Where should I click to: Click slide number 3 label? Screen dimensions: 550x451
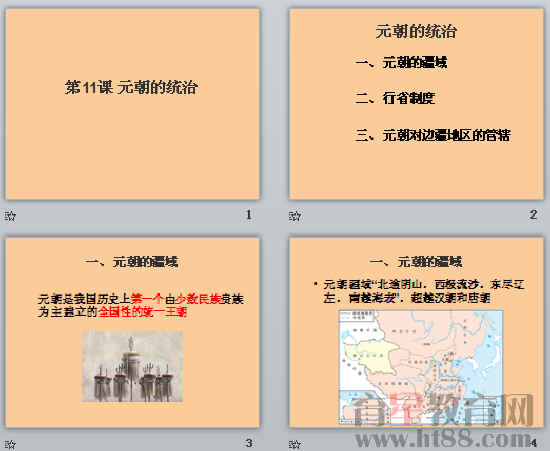click(249, 443)
